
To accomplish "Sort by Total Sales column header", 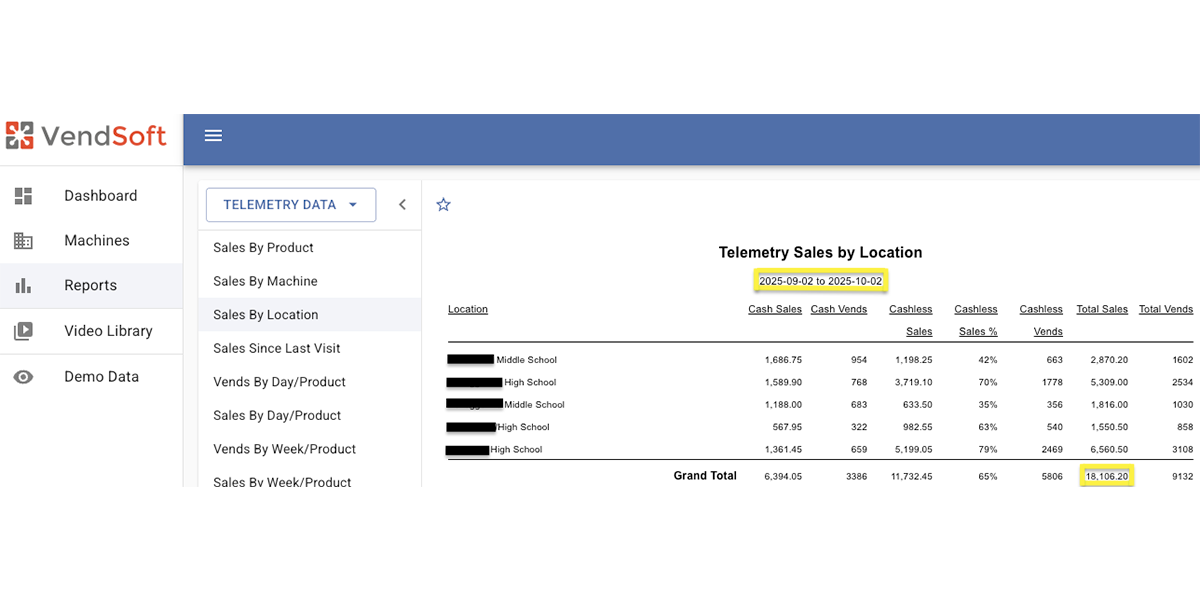I will coord(1101,310).
